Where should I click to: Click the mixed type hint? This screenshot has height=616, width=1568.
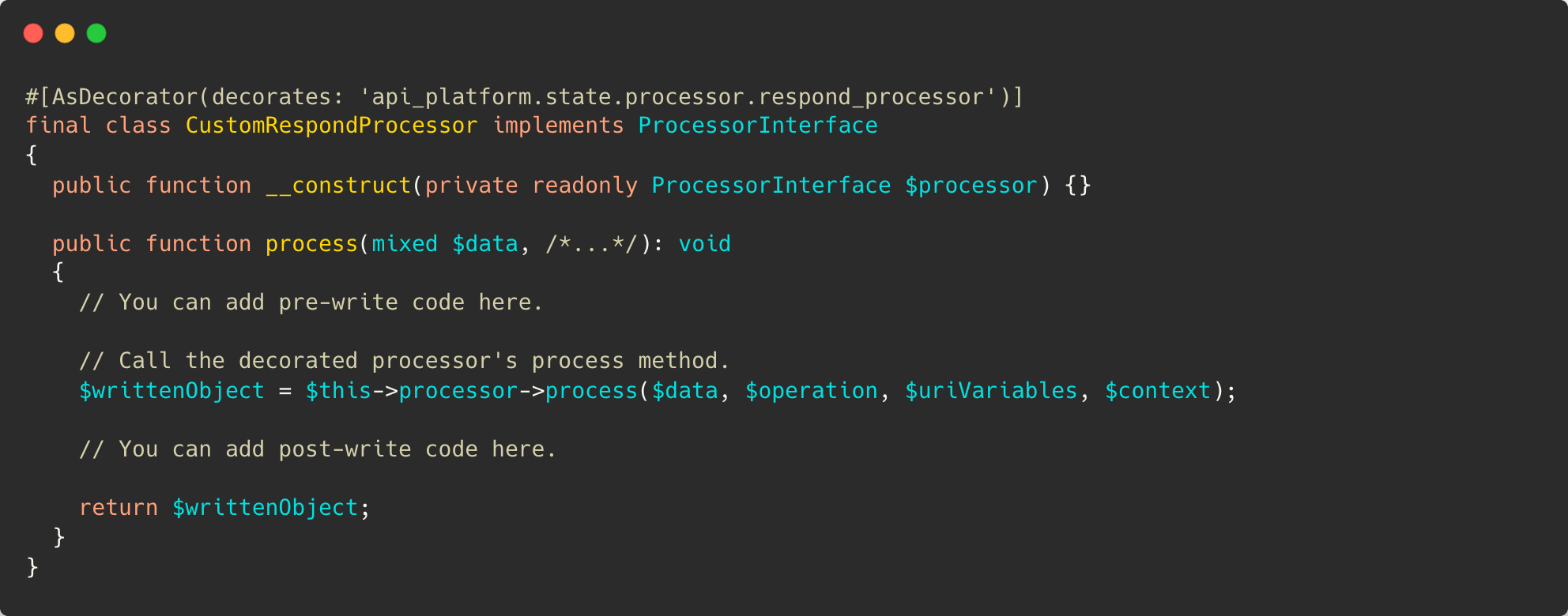click(405, 244)
